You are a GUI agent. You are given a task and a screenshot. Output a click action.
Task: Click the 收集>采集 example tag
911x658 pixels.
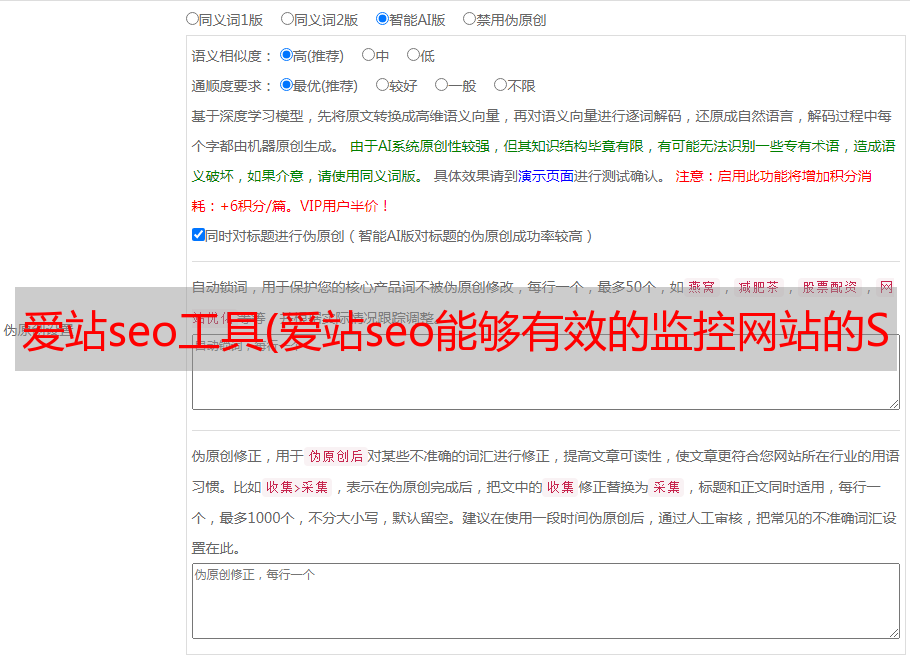pos(297,487)
